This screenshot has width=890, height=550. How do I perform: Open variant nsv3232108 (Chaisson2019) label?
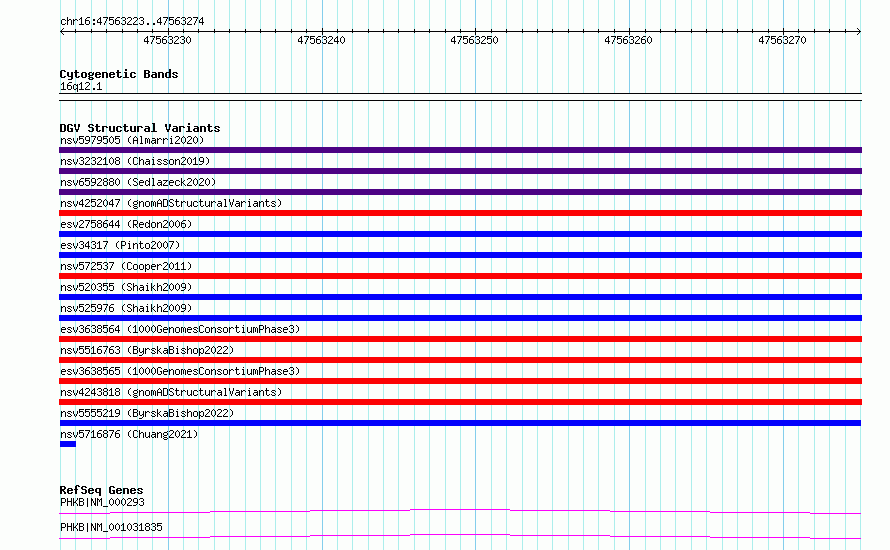tap(135, 161)
